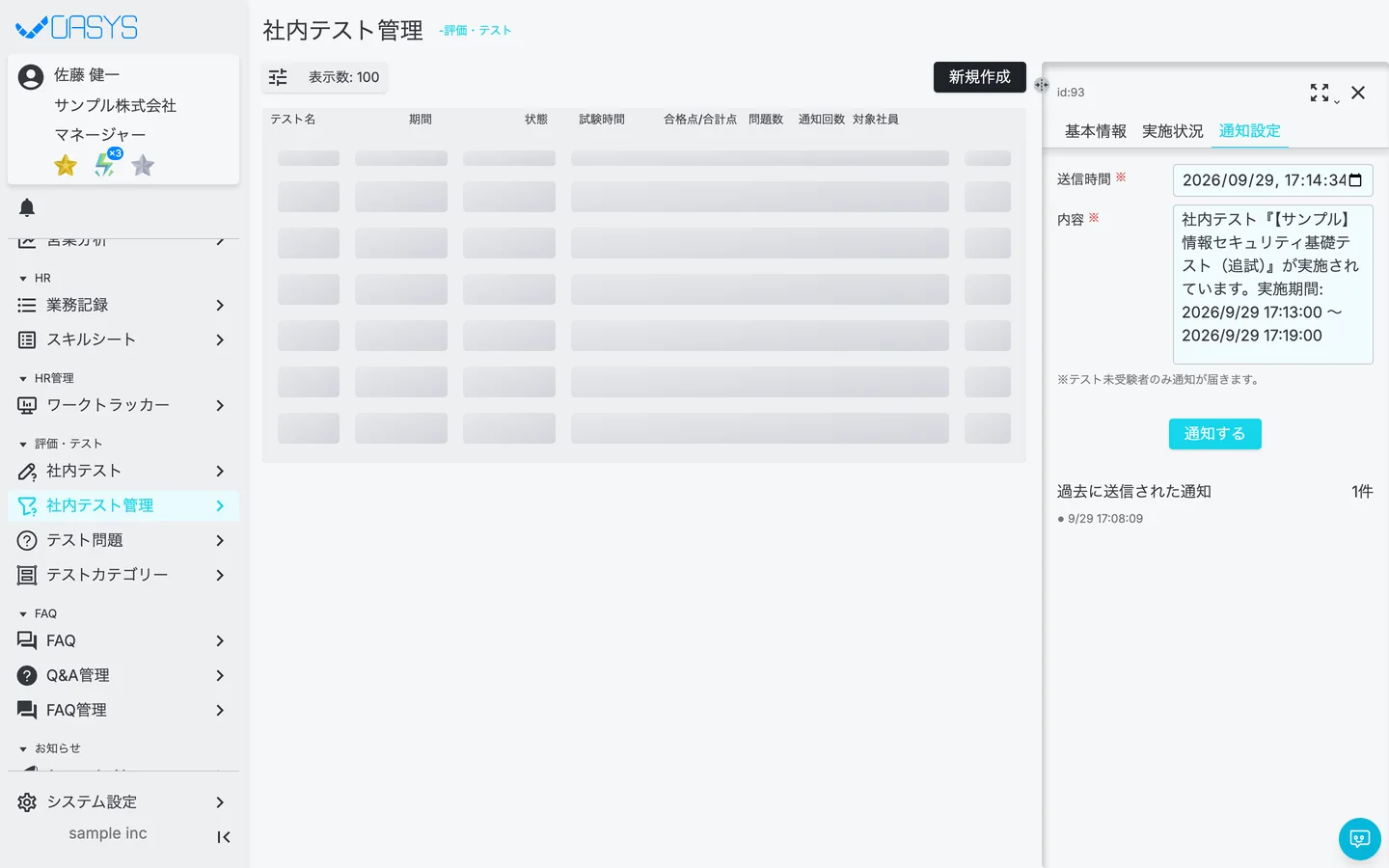The image size is (1389, 868).
Task: Click the 通知する button
Action: click(1215, 434)
